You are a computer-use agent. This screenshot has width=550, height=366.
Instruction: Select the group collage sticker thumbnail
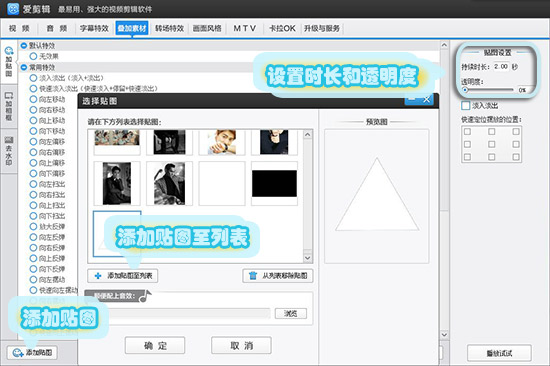pos(117,142)
